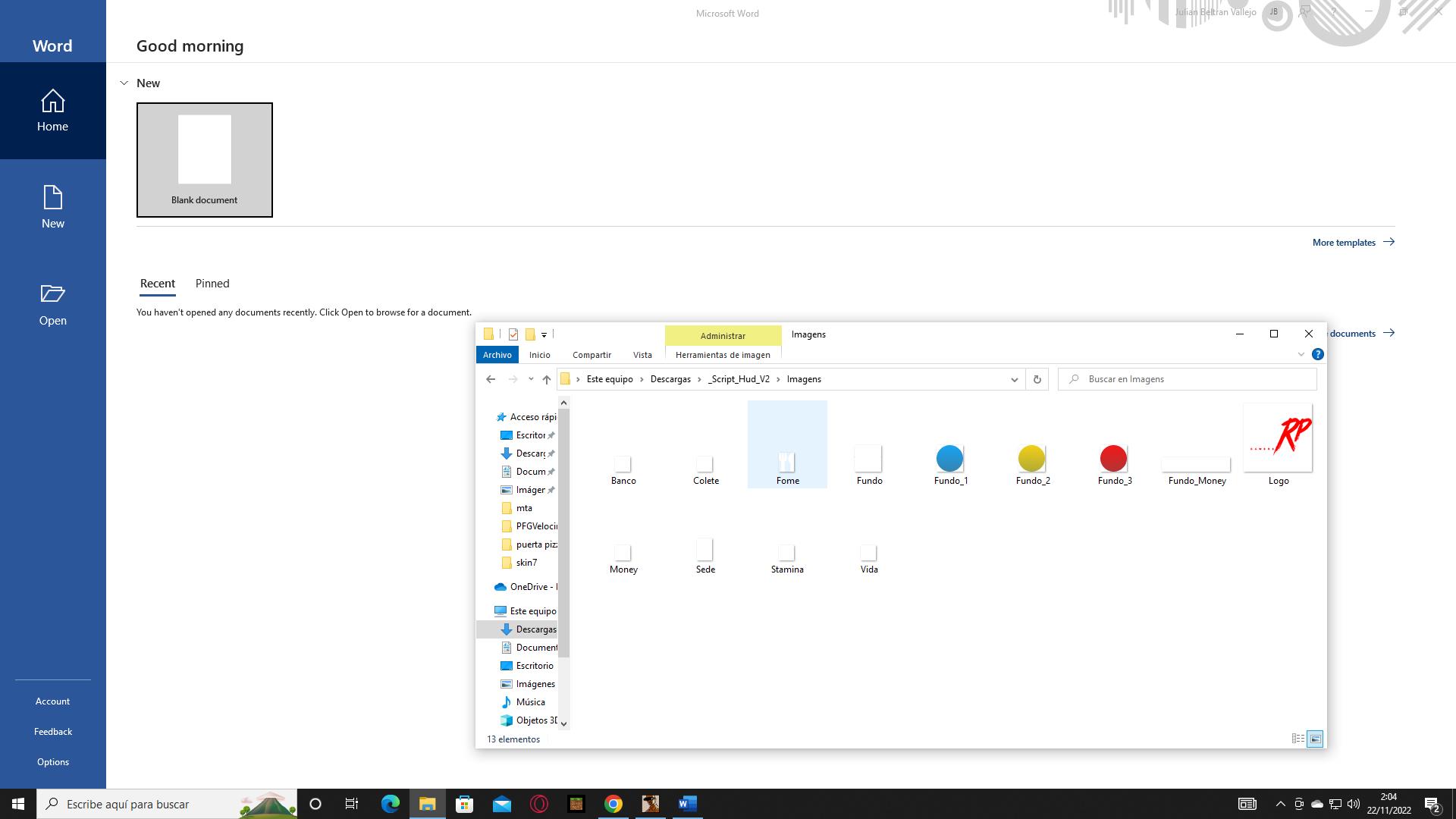Switch Explorer to details view

pos(1298,739)
